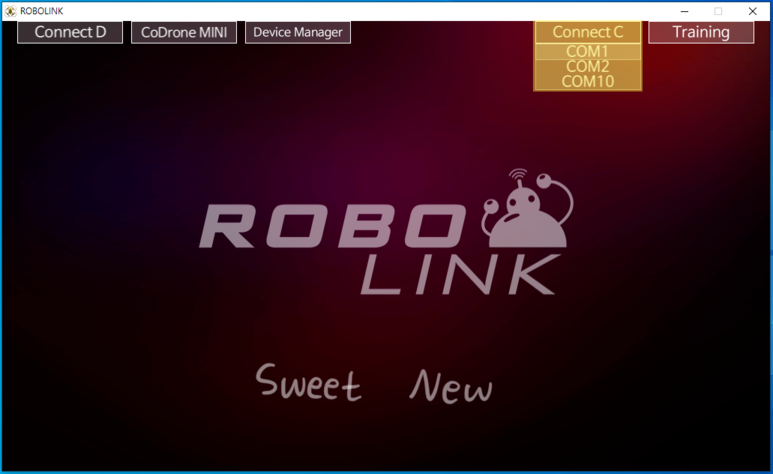Image resolution: width=773 pixels, height=474 pixels.
Task: Open the CoDrone MINI option
Action: pos(184,33)
